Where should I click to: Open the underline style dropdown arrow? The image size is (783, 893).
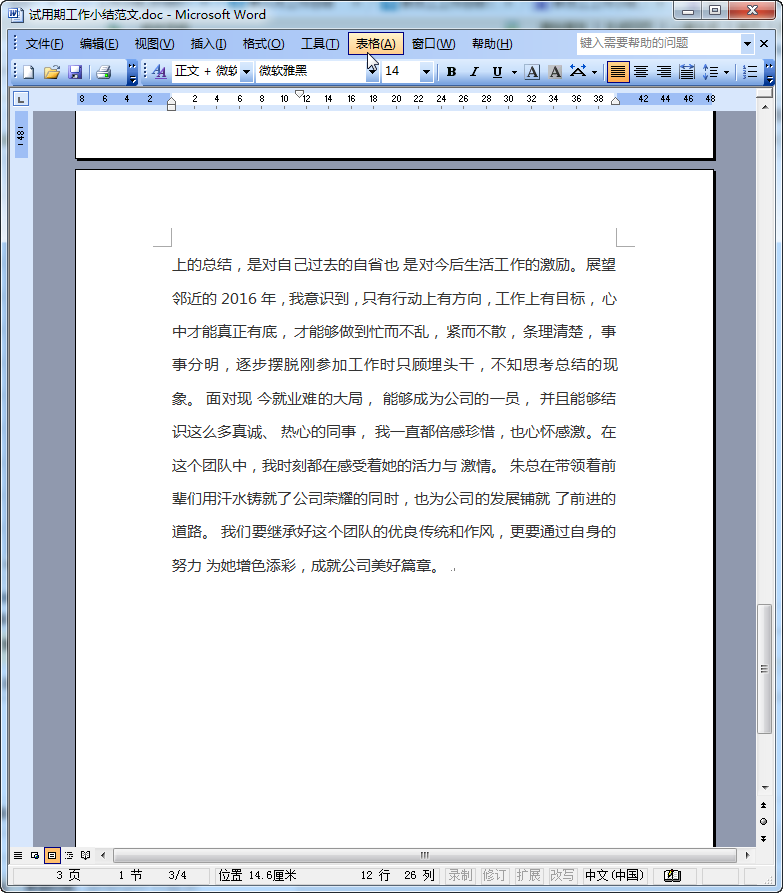tap(514, 72)
